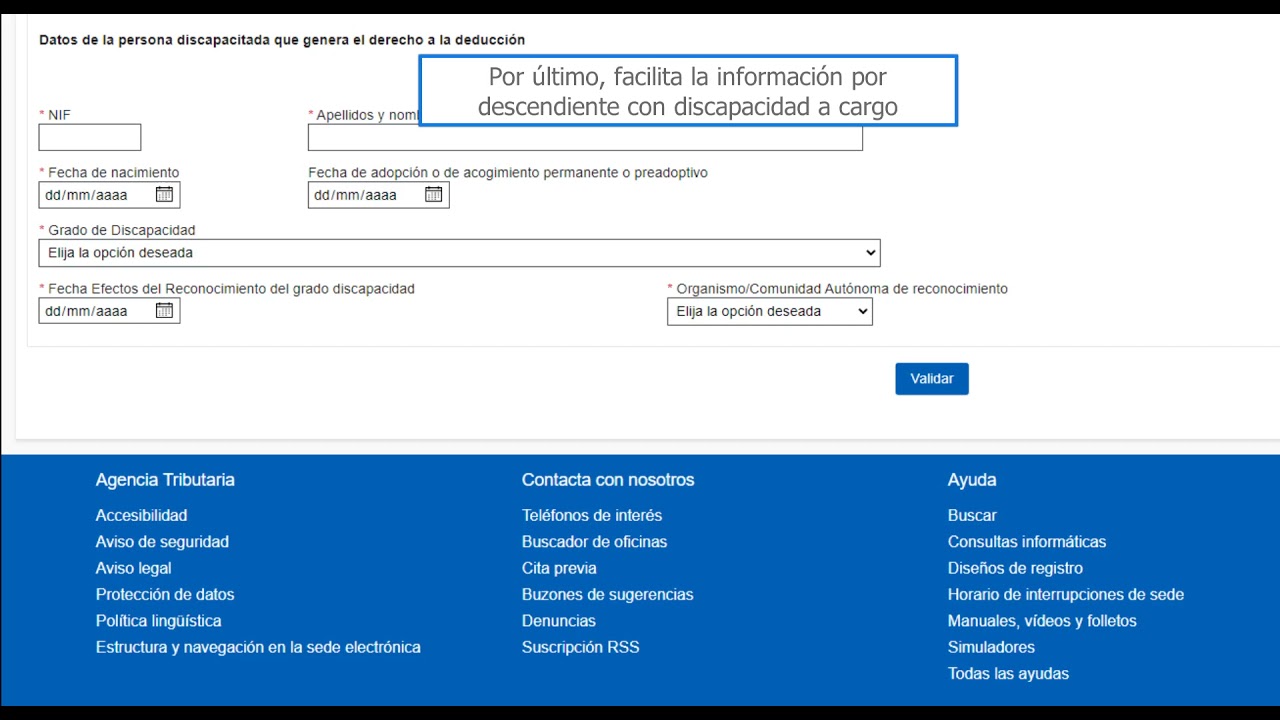This screenshot has width=1280, height=720.
Task: Go to Aviso de seguridad link
Action: coord(162,542)
